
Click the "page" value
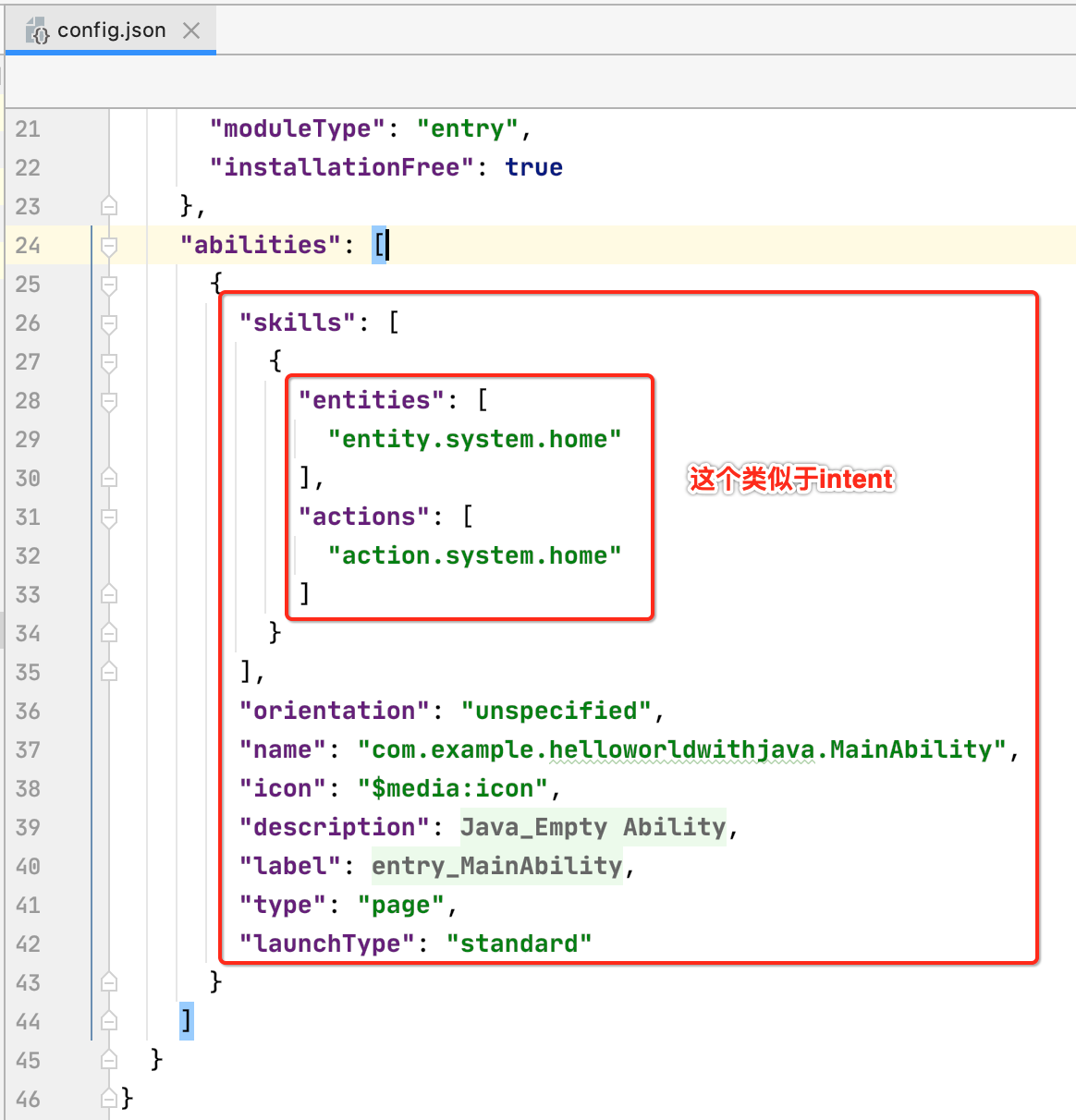click(x=401, y=905)
